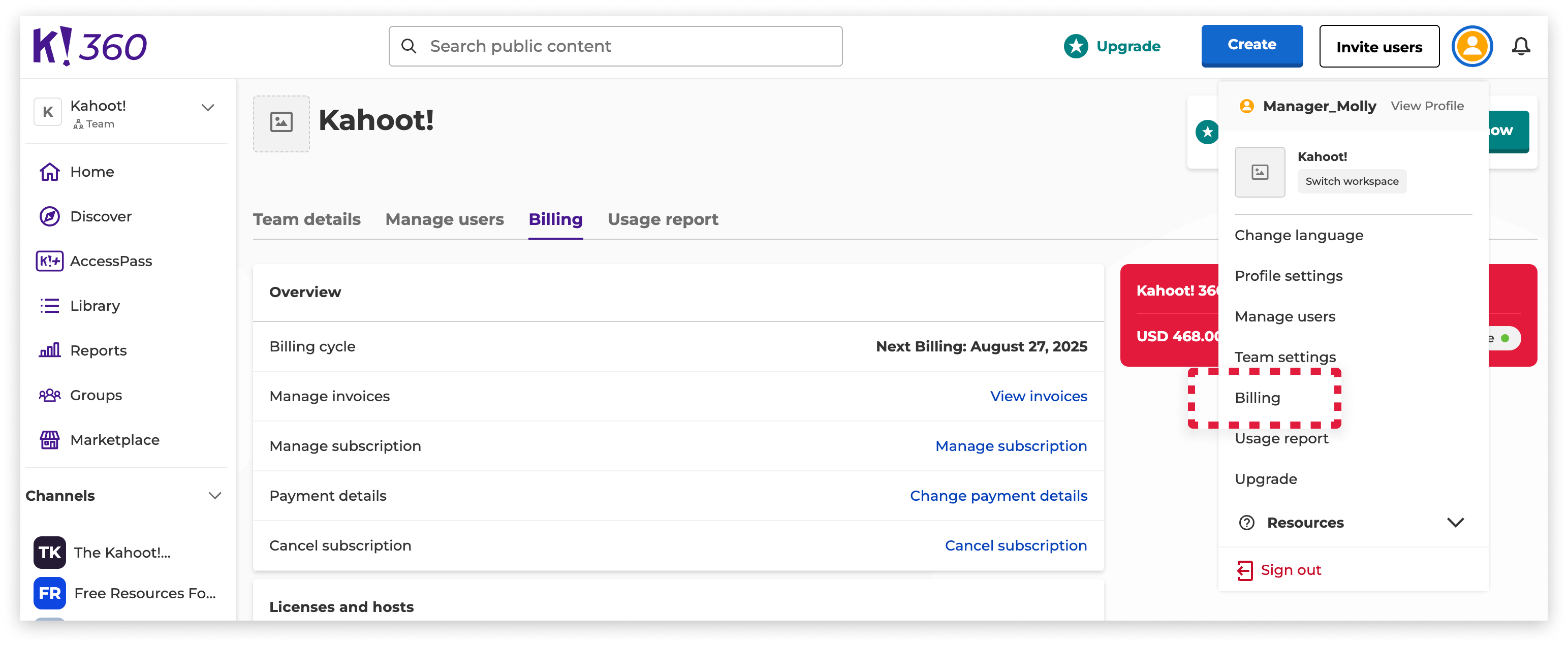Click the Manager_Molly user icon

(1246, 107)
